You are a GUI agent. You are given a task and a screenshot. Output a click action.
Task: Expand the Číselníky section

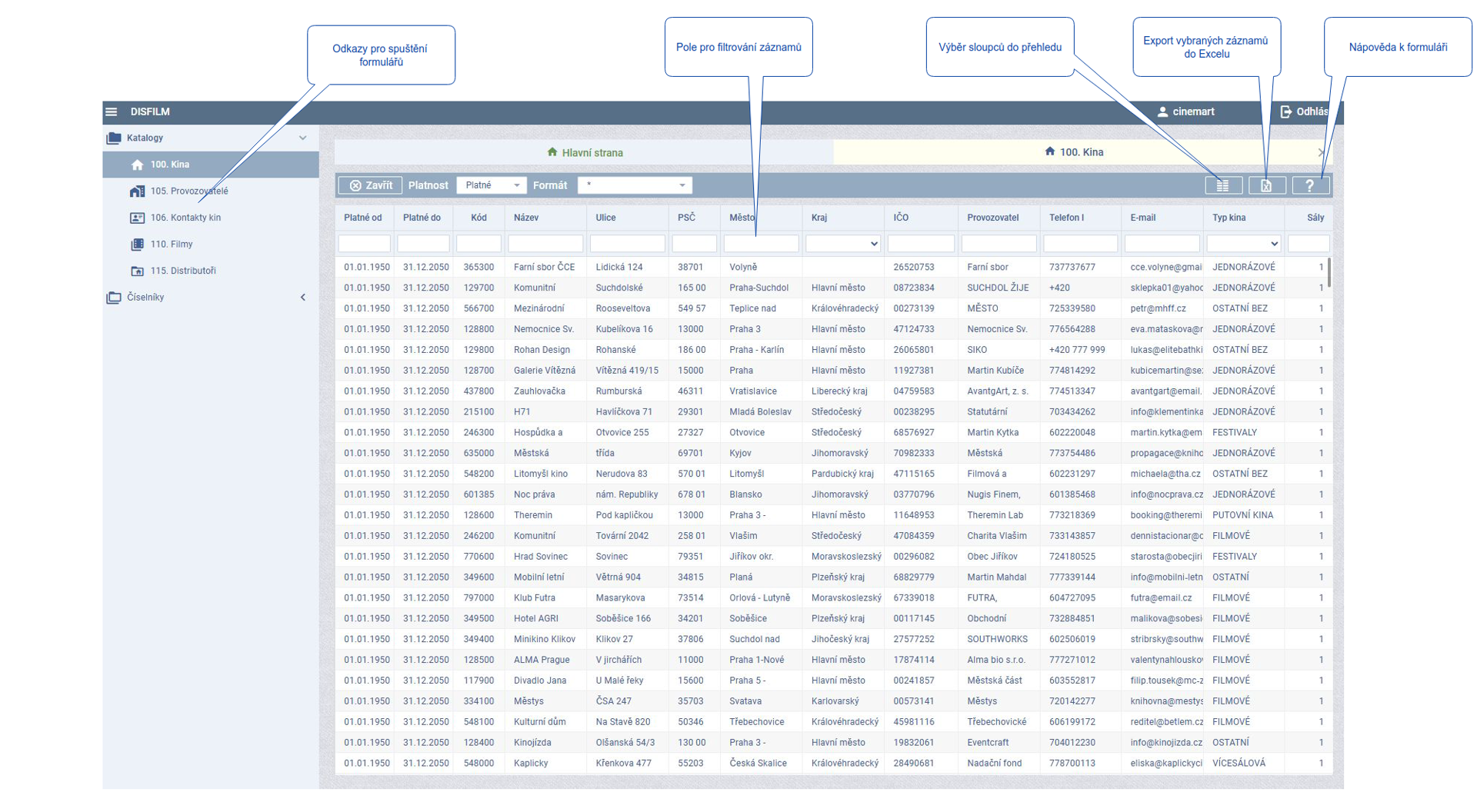point(303,298)
